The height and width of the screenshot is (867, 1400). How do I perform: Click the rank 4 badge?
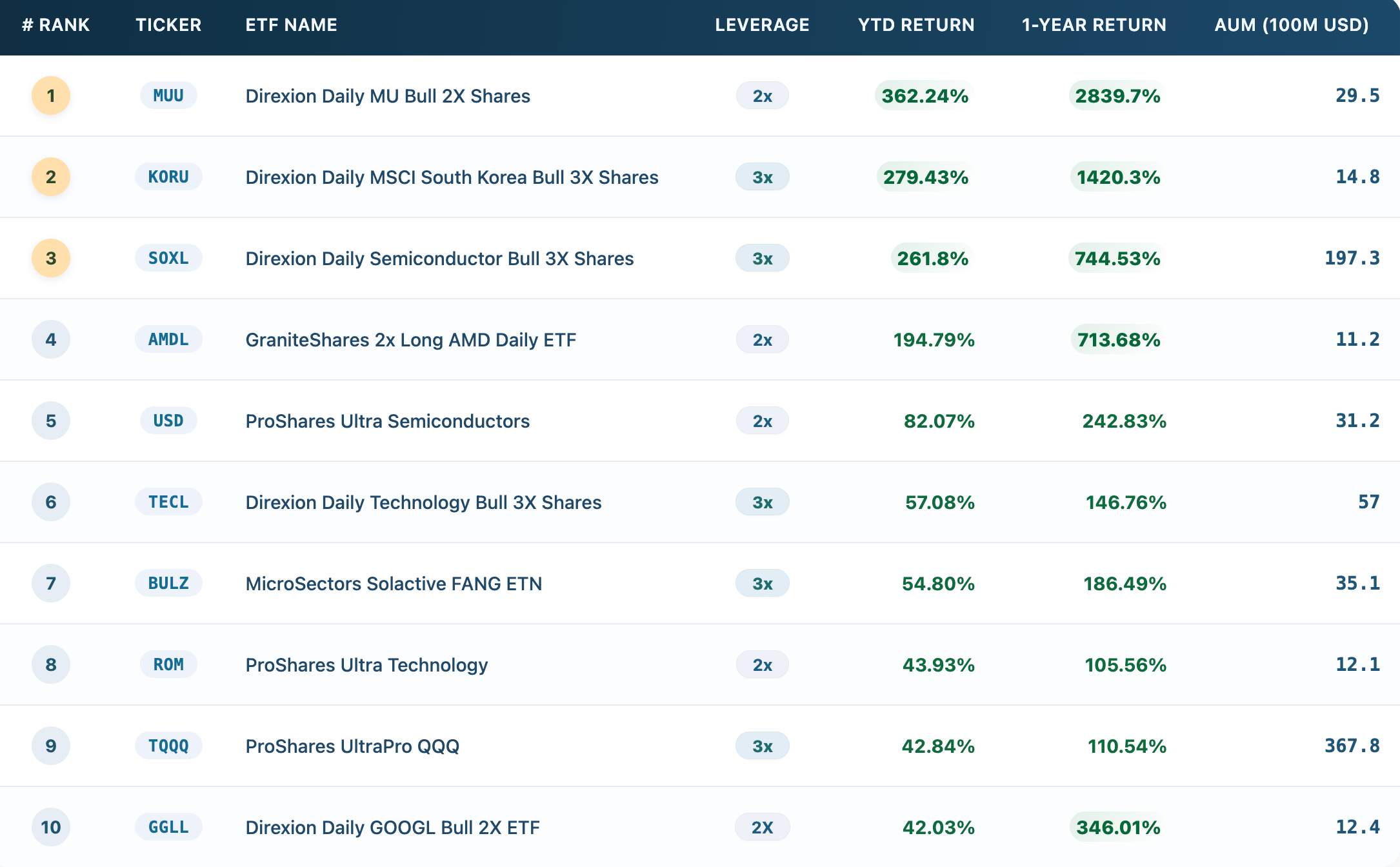(51, 339)
